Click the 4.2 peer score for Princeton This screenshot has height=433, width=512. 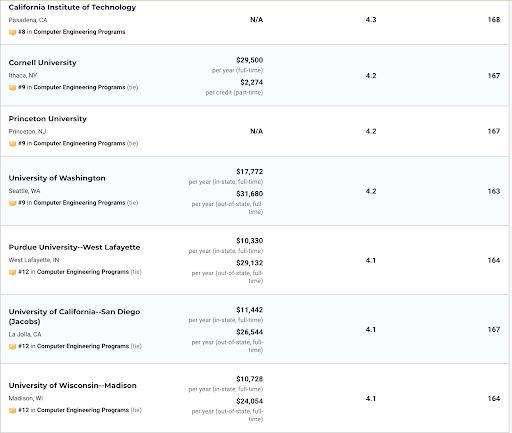tap(371, 131)
